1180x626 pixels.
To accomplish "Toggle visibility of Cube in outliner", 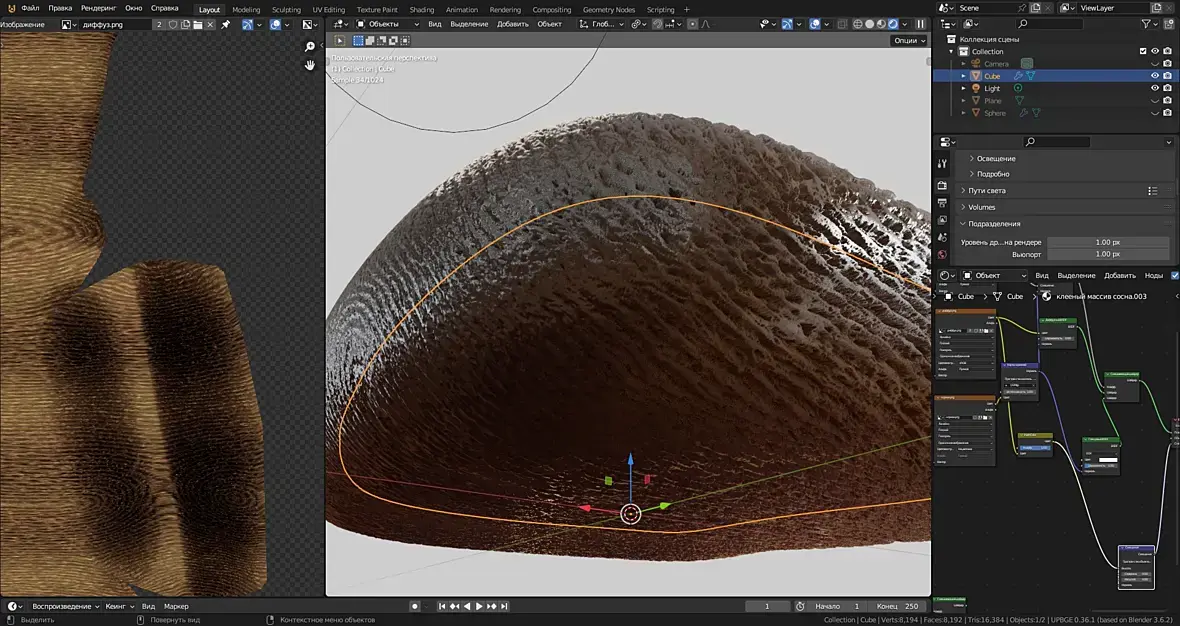I will 1154,75.
